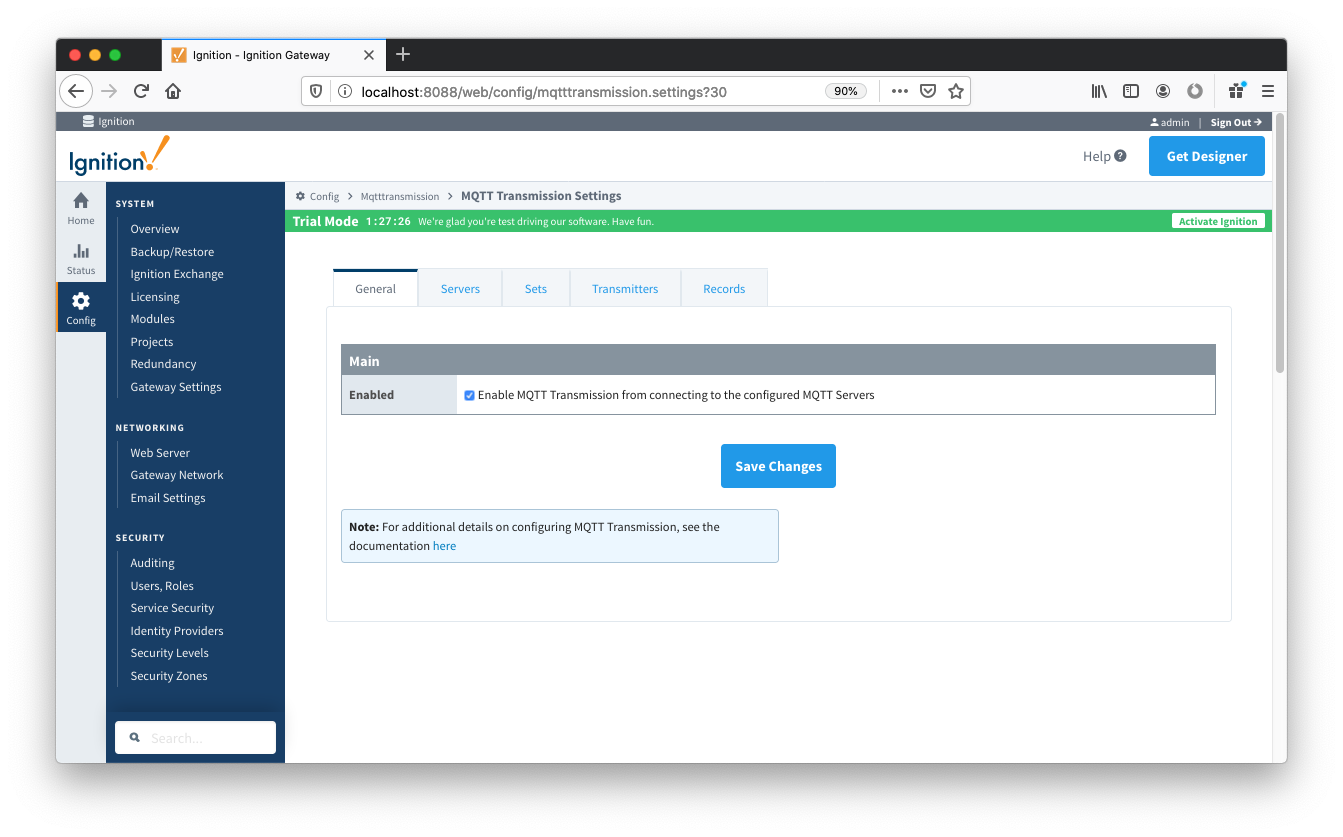This screenshot has width=1343, height=837.
Task: Click the shield tracking protection icon
Action: 316,91
